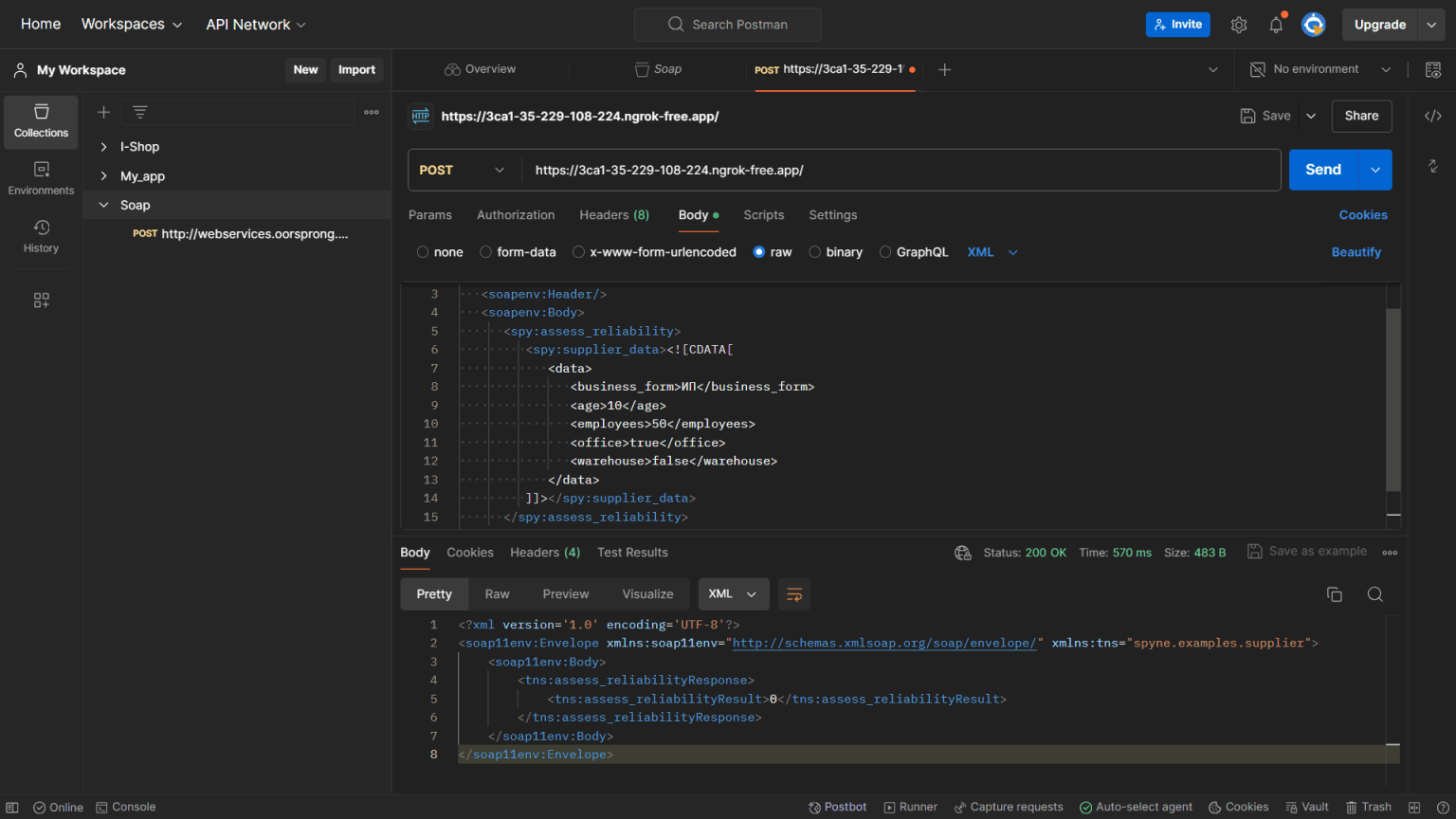Select the form-data body type
This screenshot has width=1456, height=819.
[x=486, y=252]
